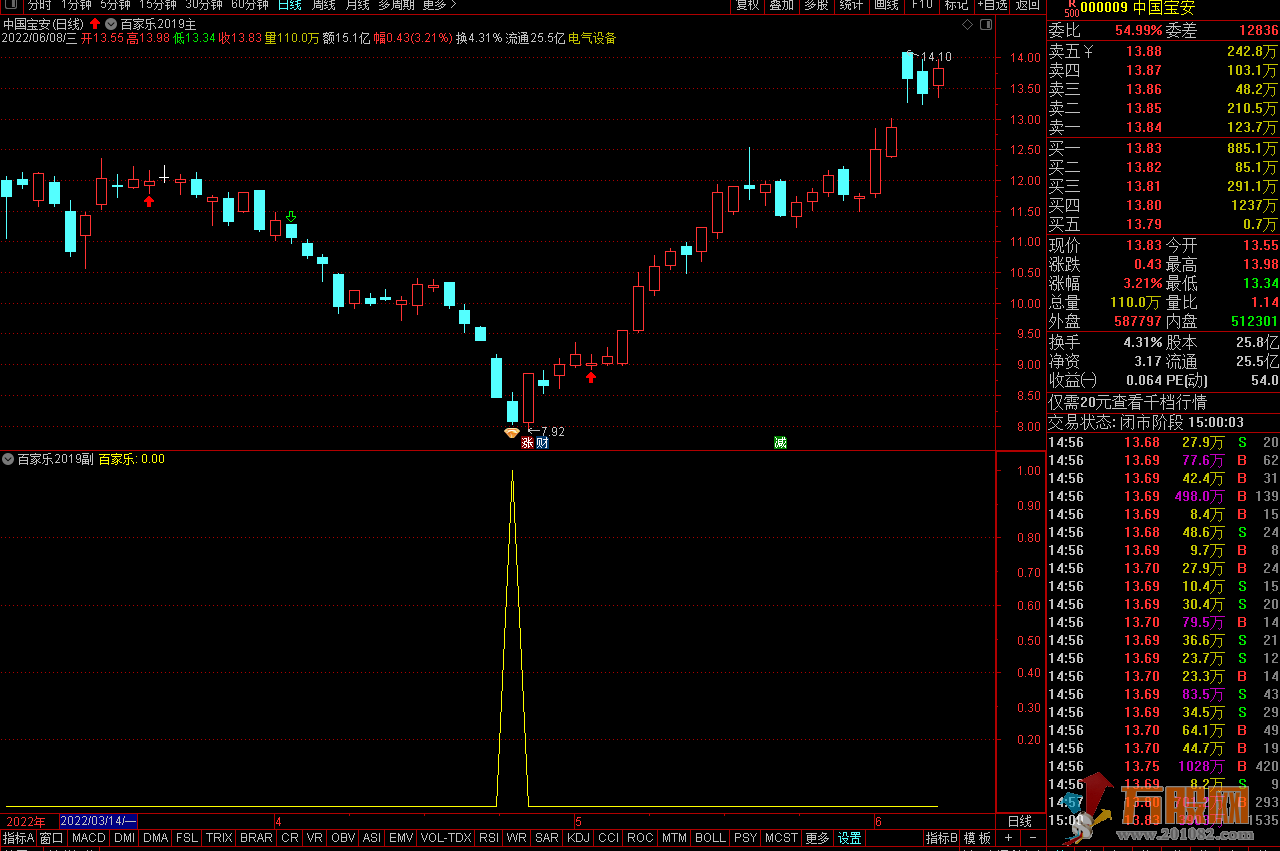Open 多股 multi-stock view
This screenshot has height=851, width=1280.
816,5
